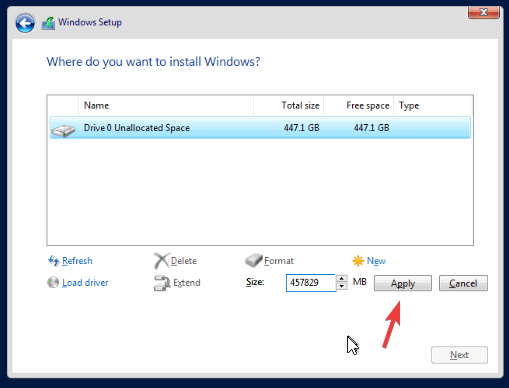Click the Delete option
This screenshot has height=388, width=509.
184,261
